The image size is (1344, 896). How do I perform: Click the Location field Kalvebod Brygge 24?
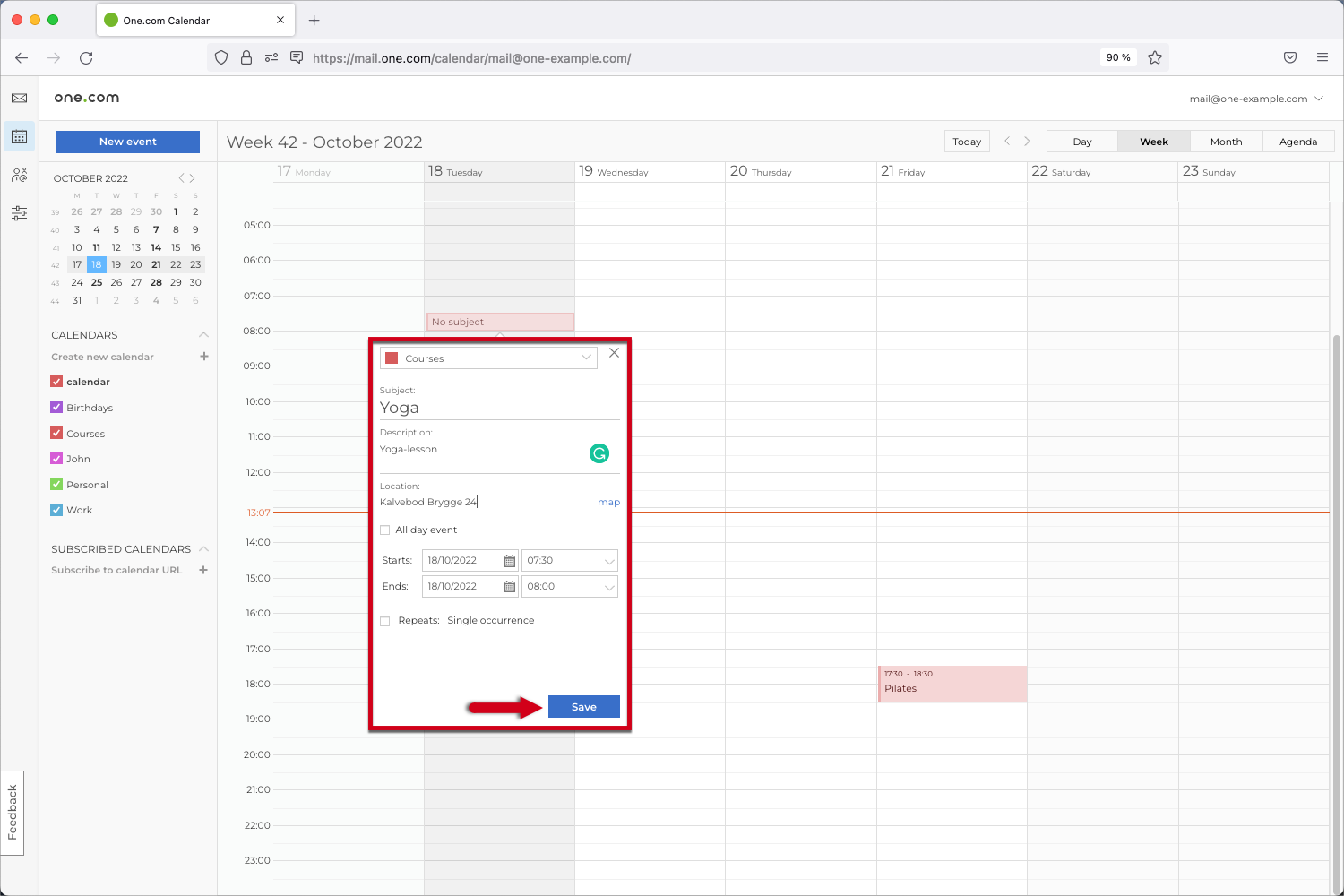[x=484, y=503]
